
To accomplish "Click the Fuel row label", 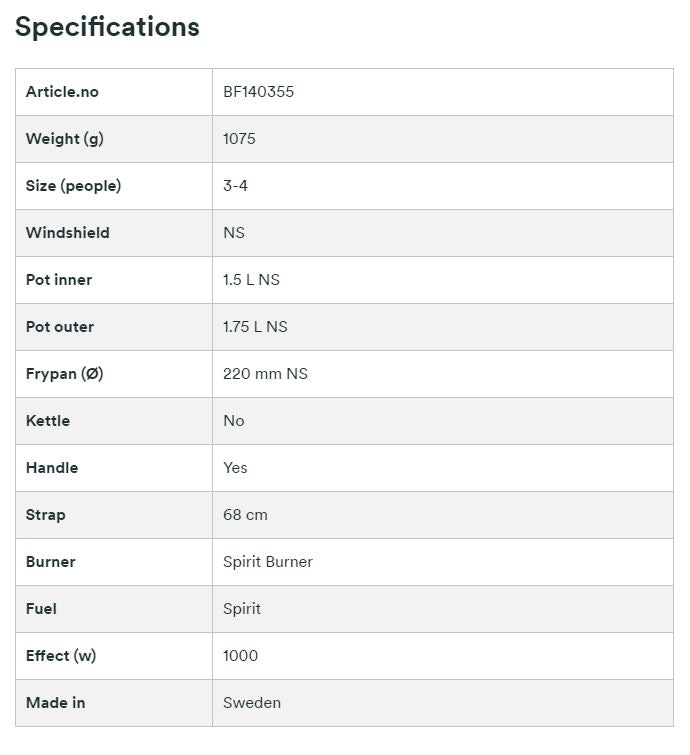I will (x=41, y=609).
